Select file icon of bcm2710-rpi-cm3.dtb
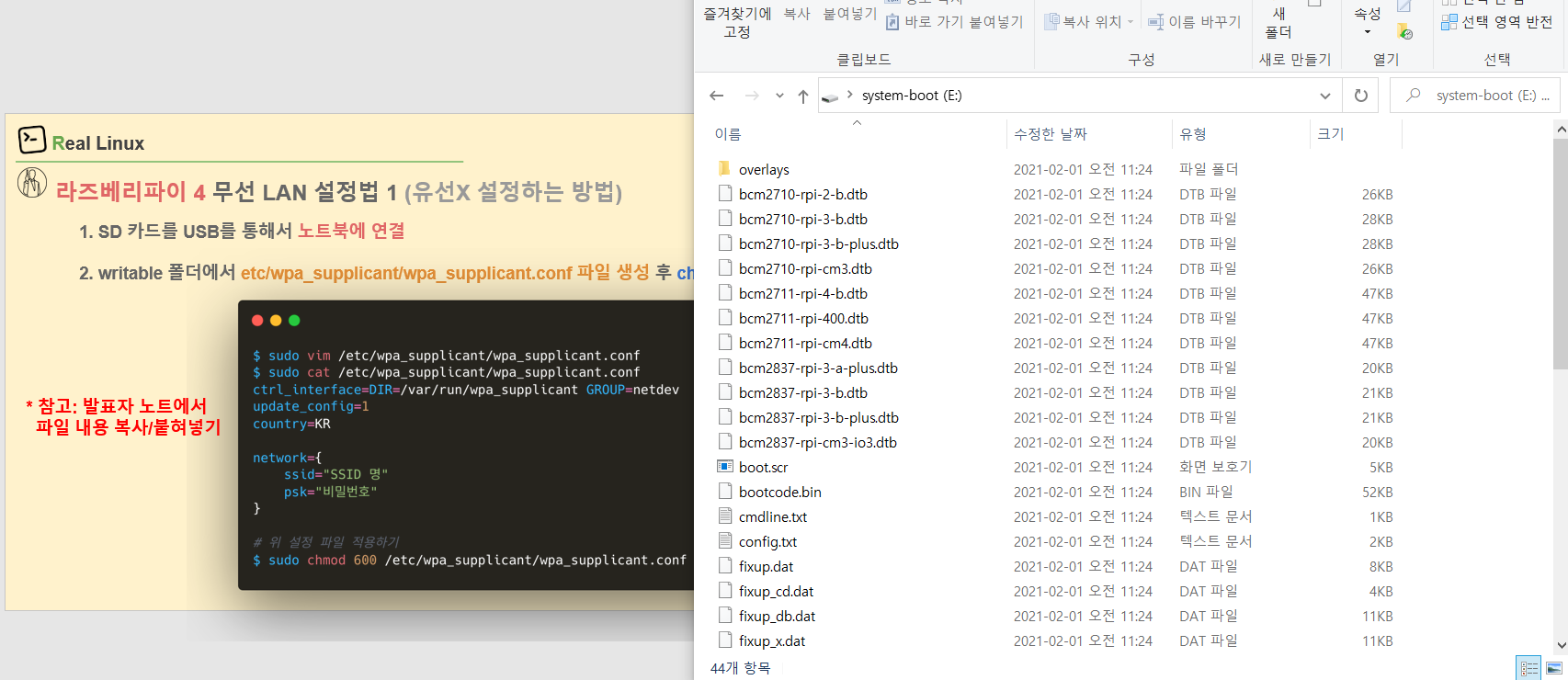The height and width of the screenshot is (680, 1568). click(x=724, y=268)
